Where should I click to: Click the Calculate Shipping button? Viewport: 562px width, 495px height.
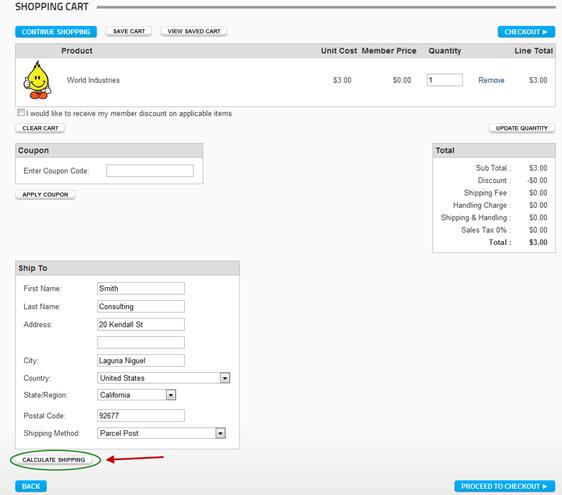[x=54, y=460]
